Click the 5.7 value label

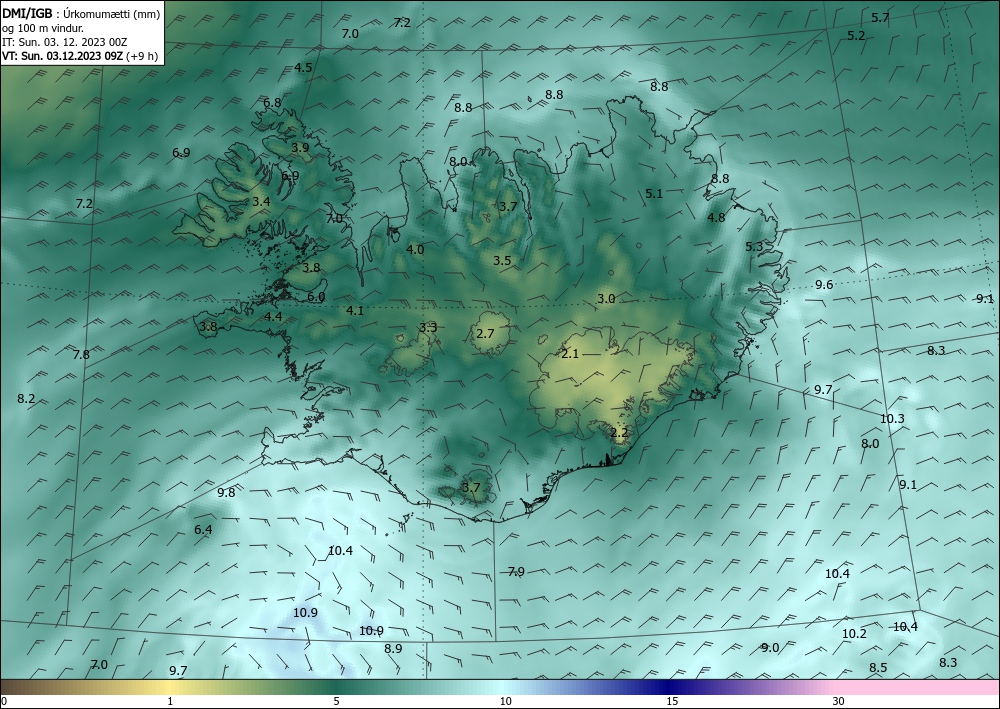pyautogui.click(x=880, y=18)
